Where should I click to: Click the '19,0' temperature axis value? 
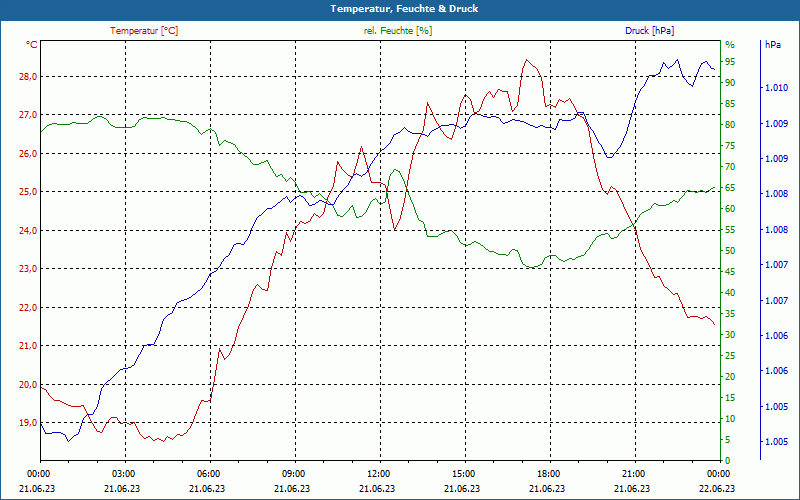[x=29, y=423]
